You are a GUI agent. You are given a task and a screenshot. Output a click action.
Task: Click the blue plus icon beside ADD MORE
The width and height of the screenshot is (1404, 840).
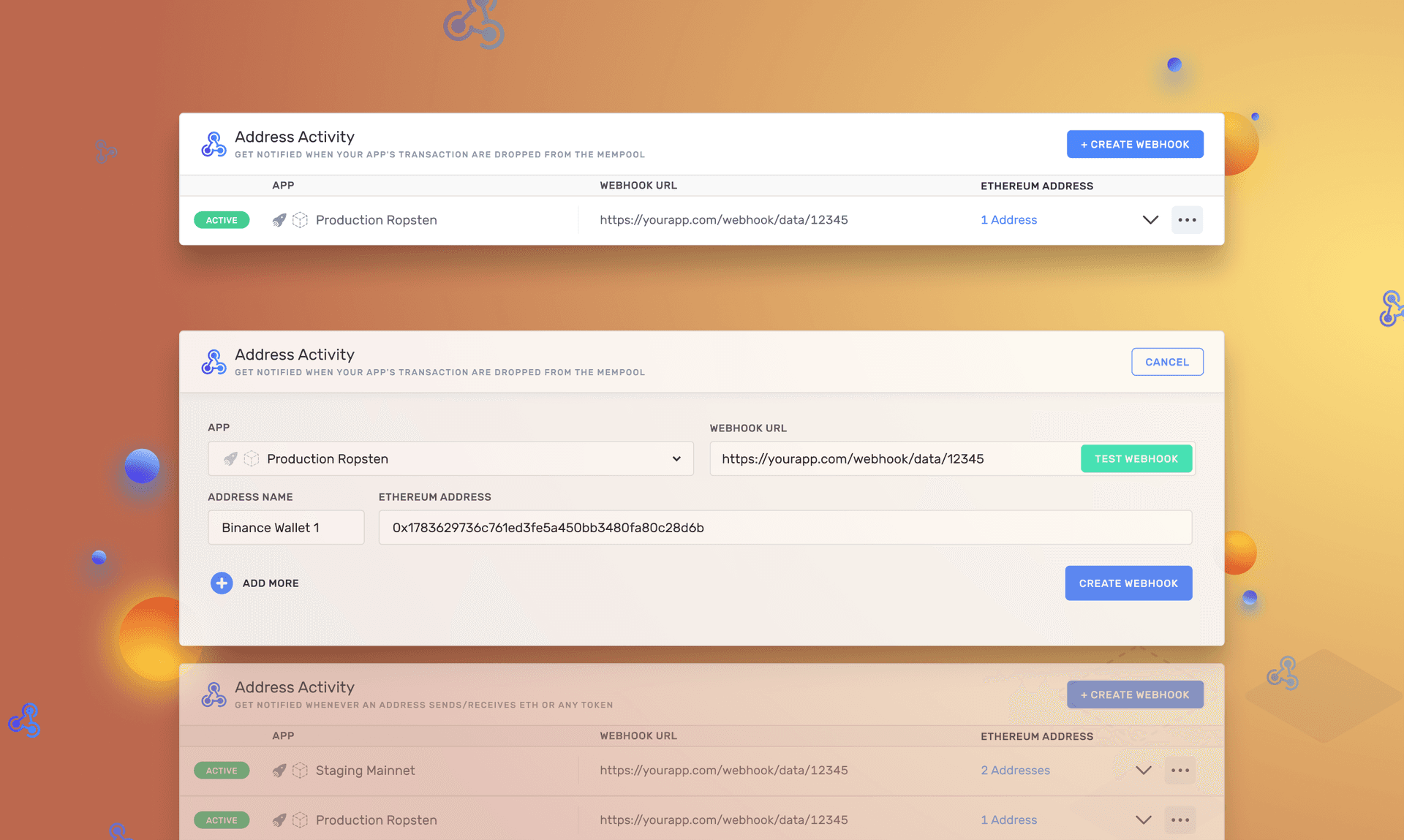point(222,583)
